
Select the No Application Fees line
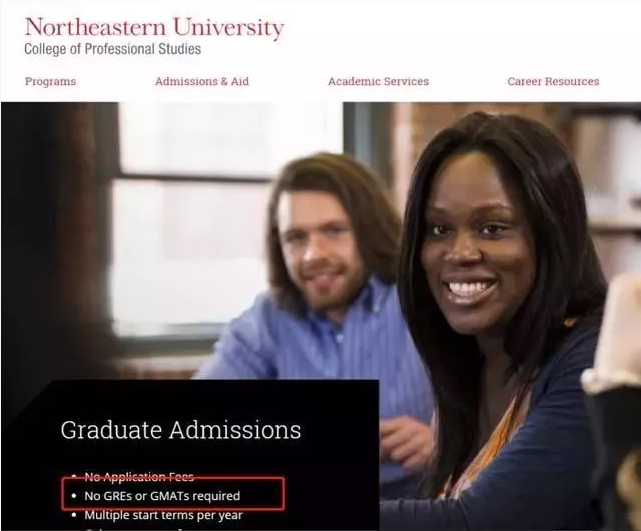click(x=139, y=477)
